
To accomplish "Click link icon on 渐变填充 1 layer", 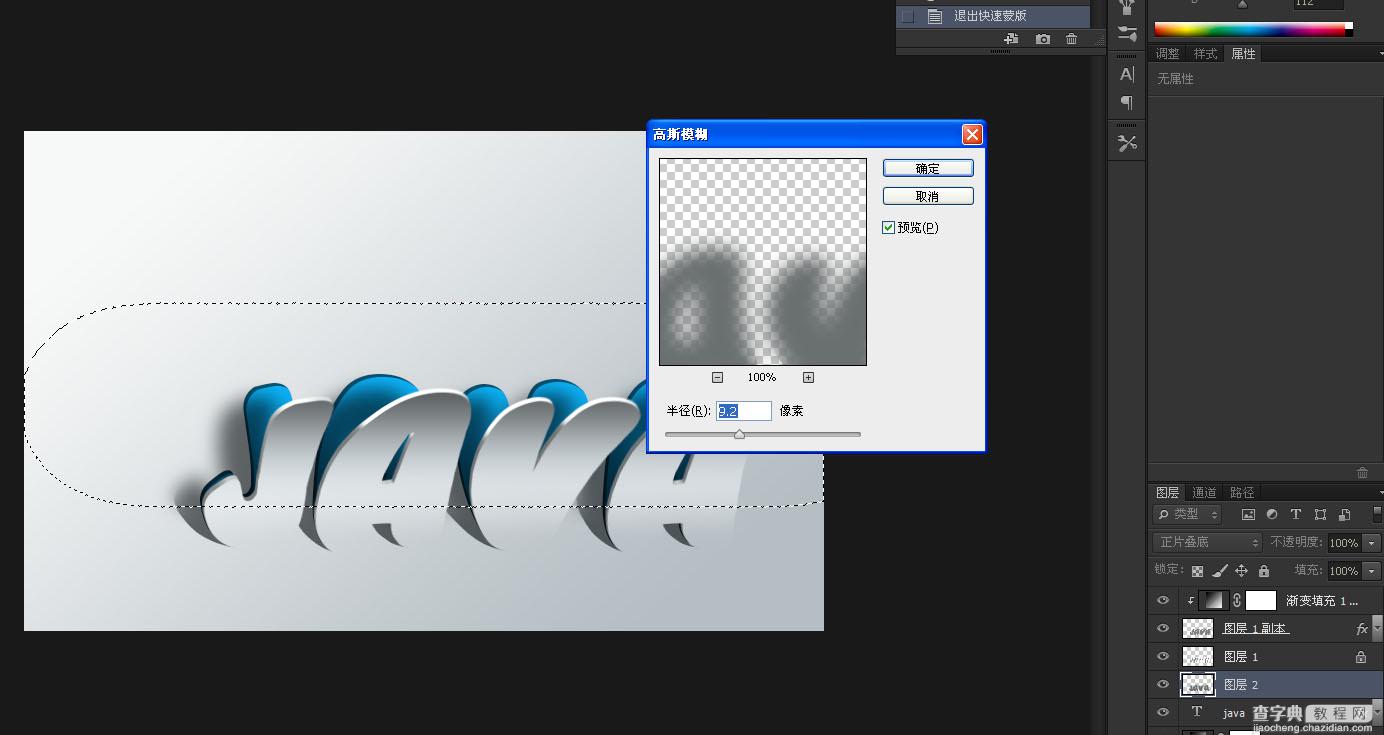I will [x=1237, y=600].
